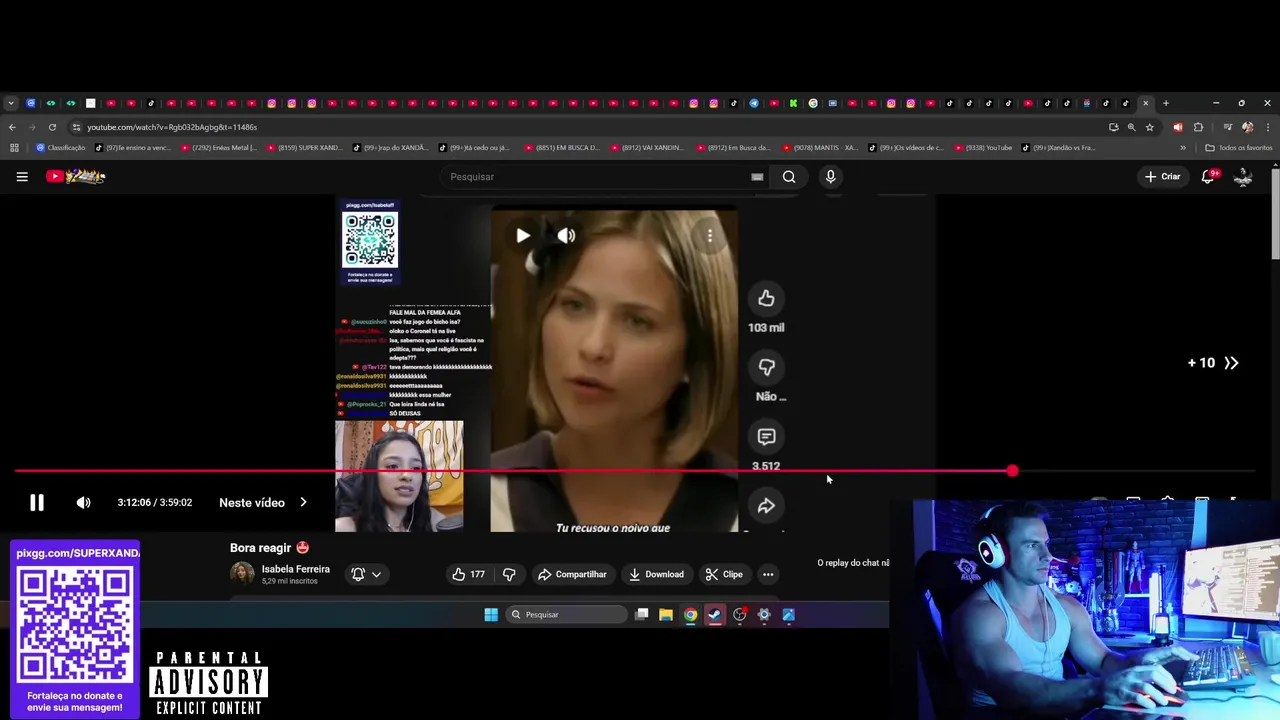Open the Chrome three-dot menu
Image resolution: width=1280 pixels, height=720 pixels.
(1267, 127)
